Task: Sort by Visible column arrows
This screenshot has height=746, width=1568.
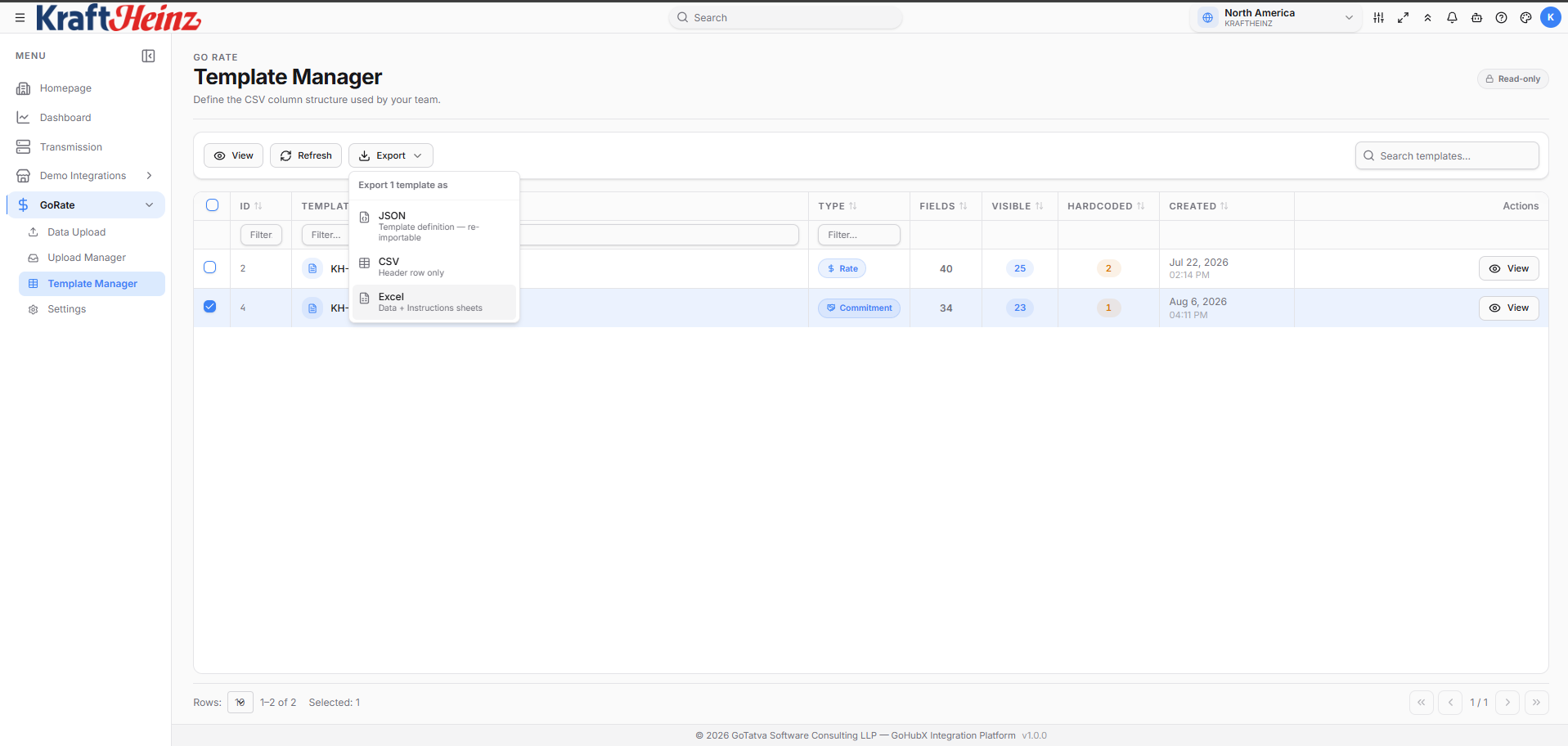Action: coord(1040,206)
